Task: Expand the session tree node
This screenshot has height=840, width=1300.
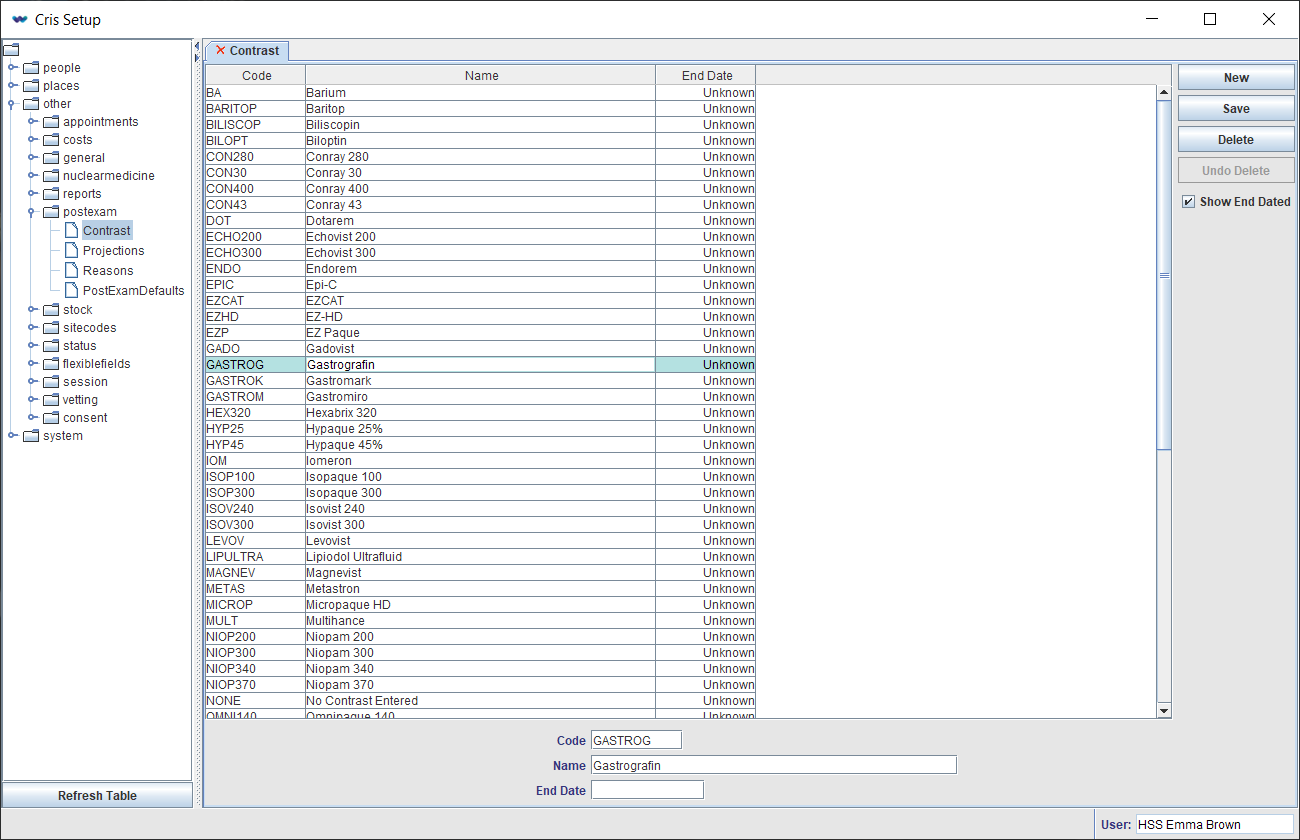Action: click(32, 382)
